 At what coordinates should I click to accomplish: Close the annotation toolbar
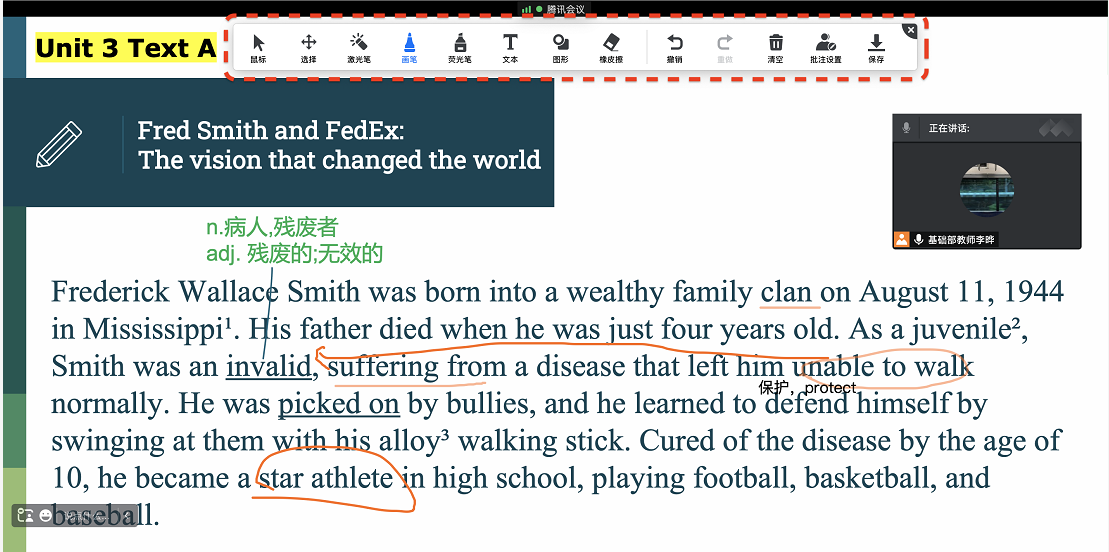click(x=910, y=30)
